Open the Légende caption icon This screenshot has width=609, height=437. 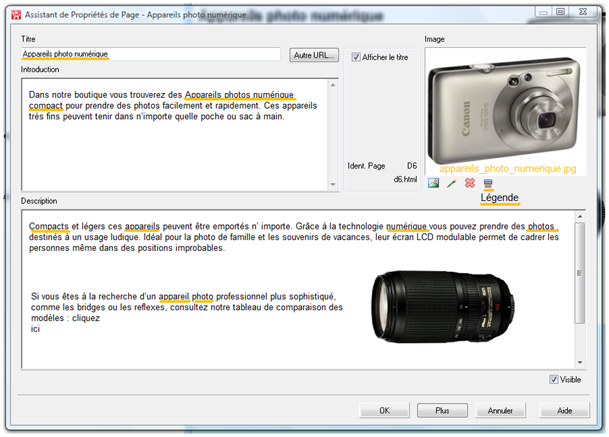click(488, 183)
